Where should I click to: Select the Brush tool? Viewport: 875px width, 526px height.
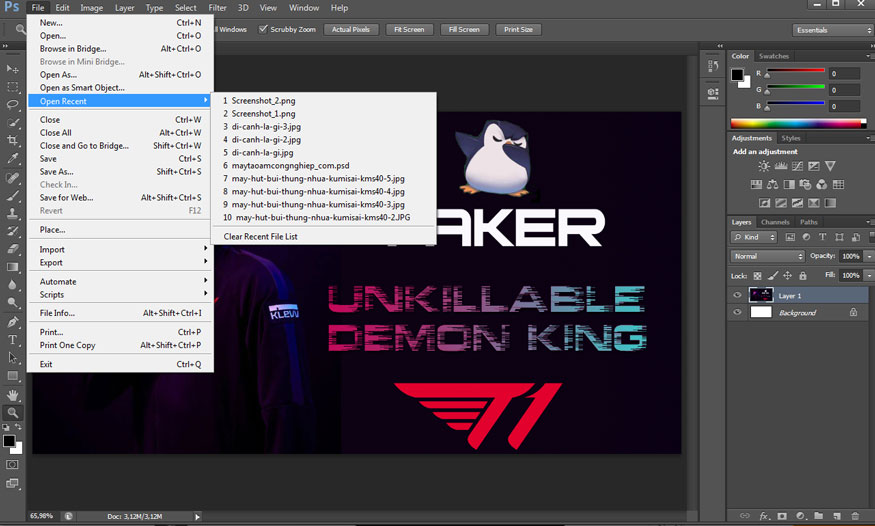tap(12, 195)
